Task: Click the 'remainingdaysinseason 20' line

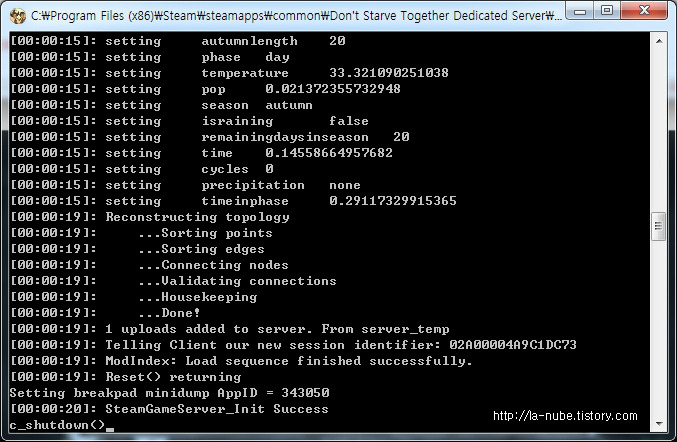Action: (x=209, y=137)
